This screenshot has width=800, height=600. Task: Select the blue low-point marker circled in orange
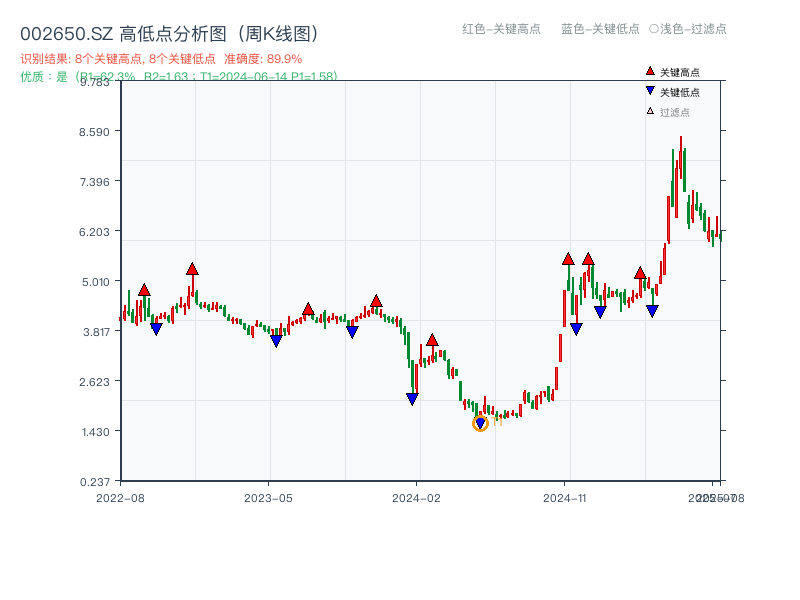(x=480, y=424)
